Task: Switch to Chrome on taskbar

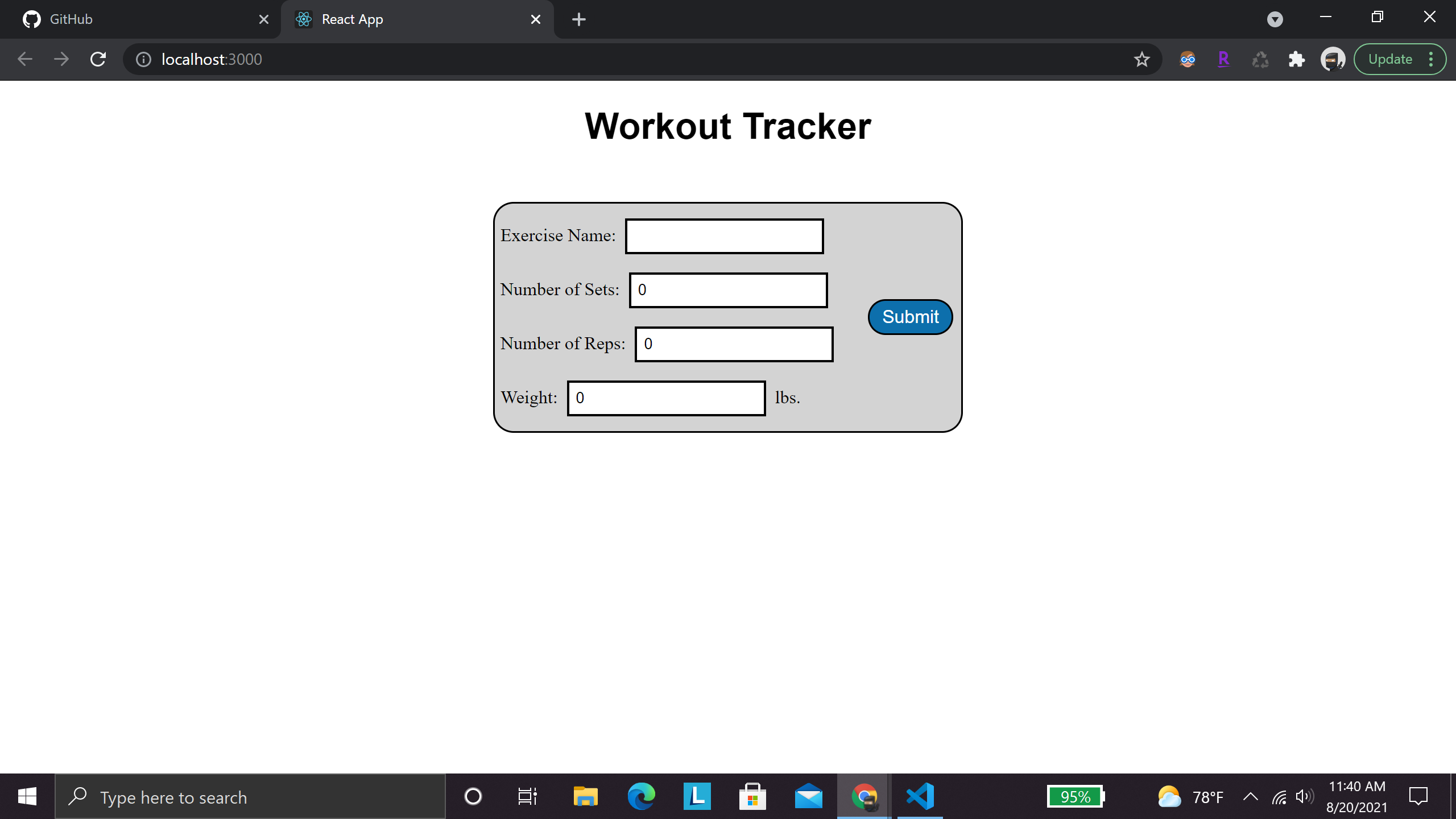Action: coord(864,796)
